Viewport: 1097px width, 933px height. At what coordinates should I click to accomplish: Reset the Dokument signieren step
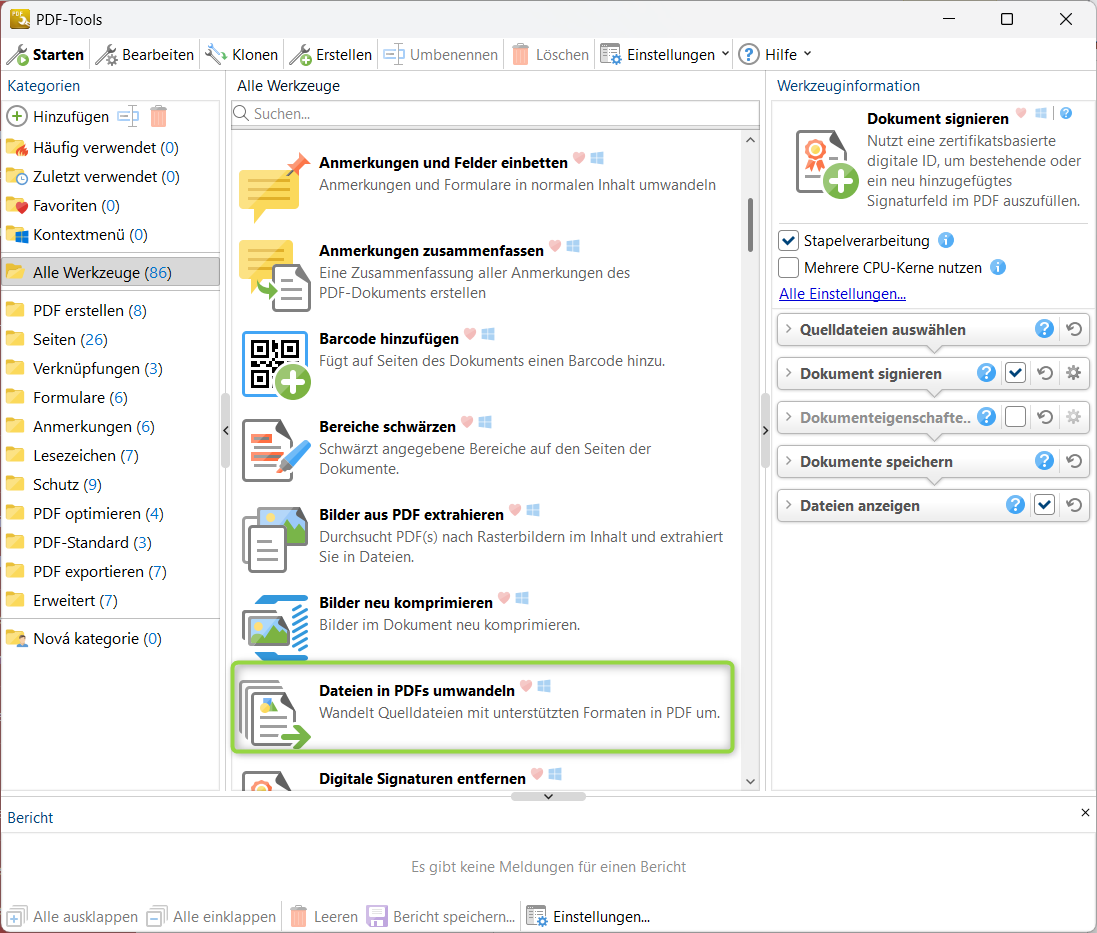[x=1045, y=373]
